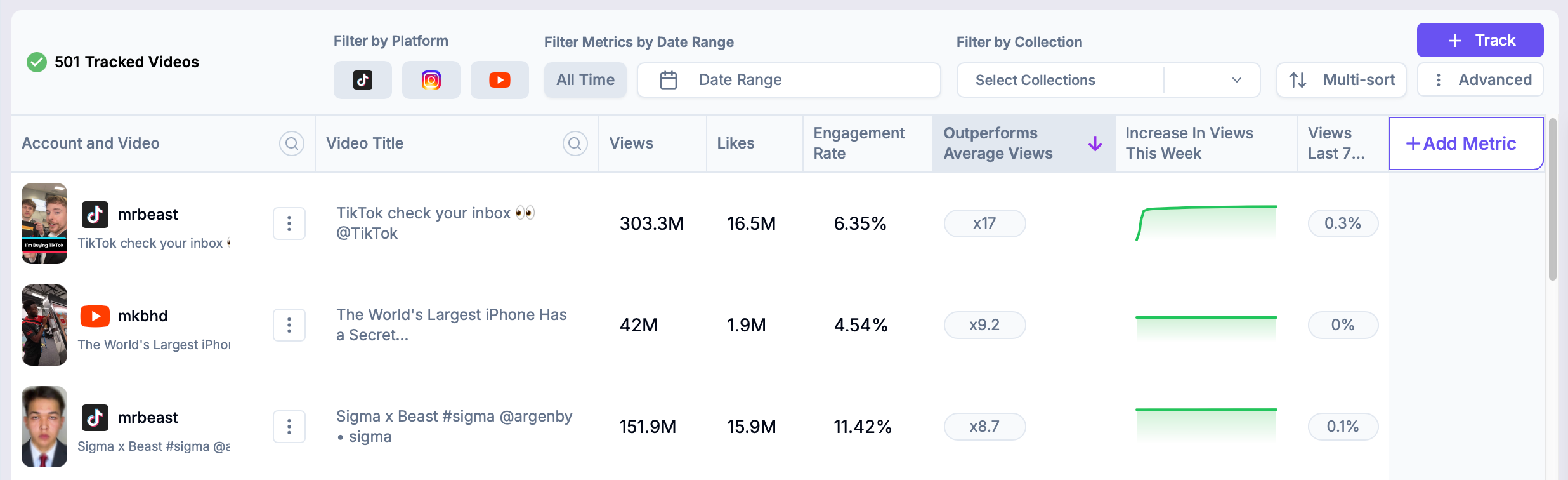Sort by the Views column header
1568x480 pixels.
click(x=631, y=143)
